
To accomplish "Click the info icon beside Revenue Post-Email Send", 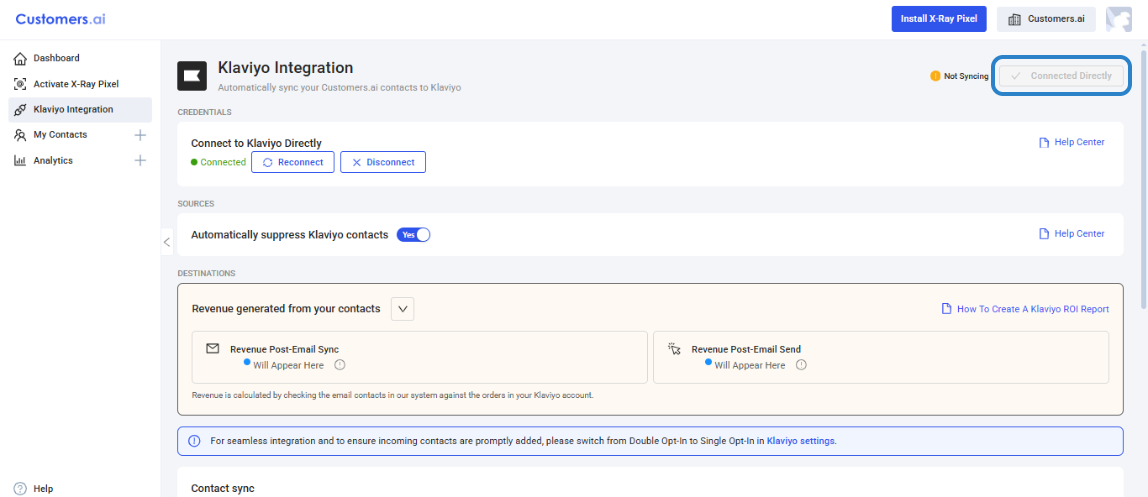I will pos(801,365).
